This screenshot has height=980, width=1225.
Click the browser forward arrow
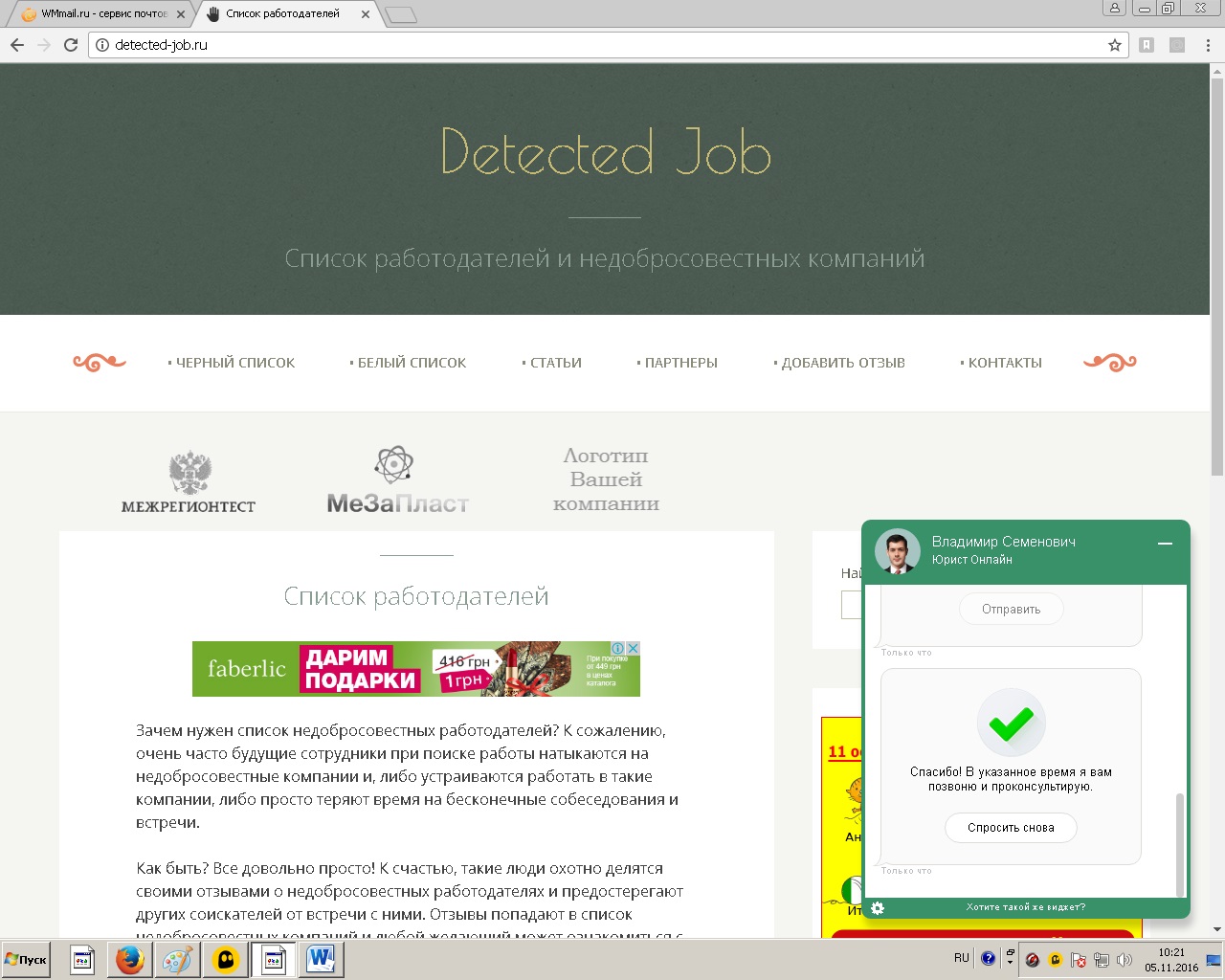(44, 45)
